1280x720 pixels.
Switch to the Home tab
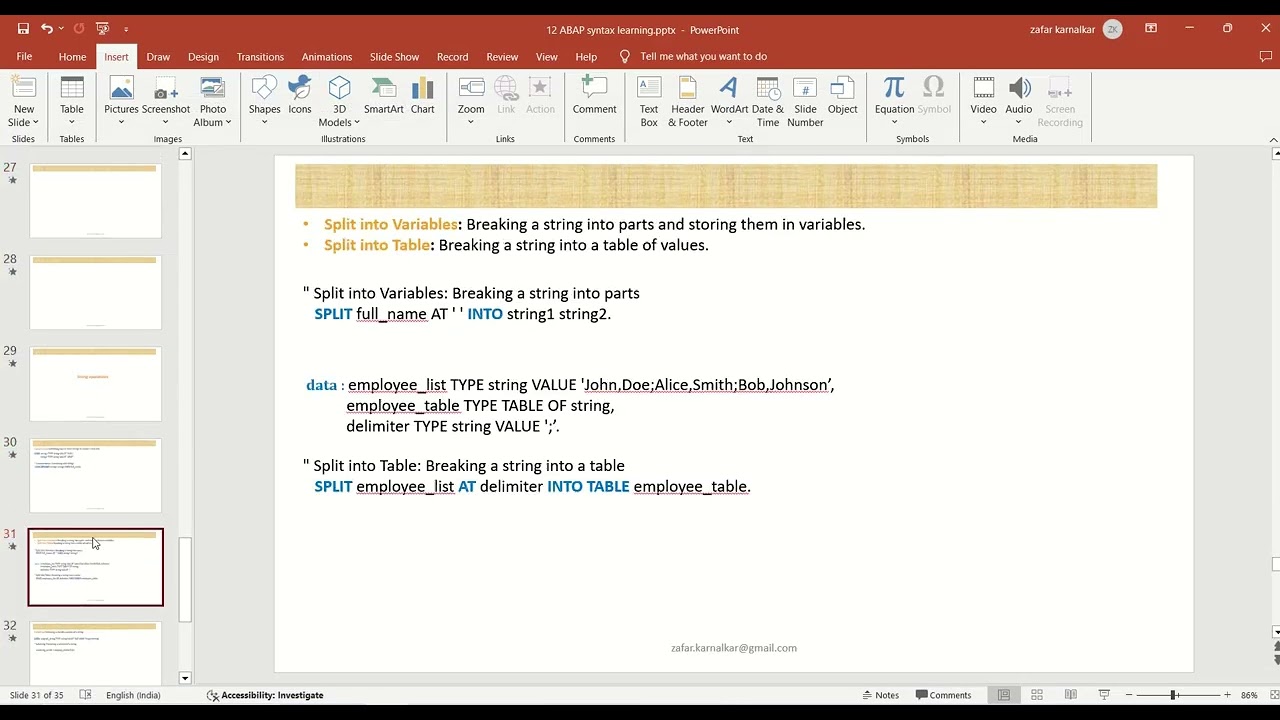[x=72, y=57]
